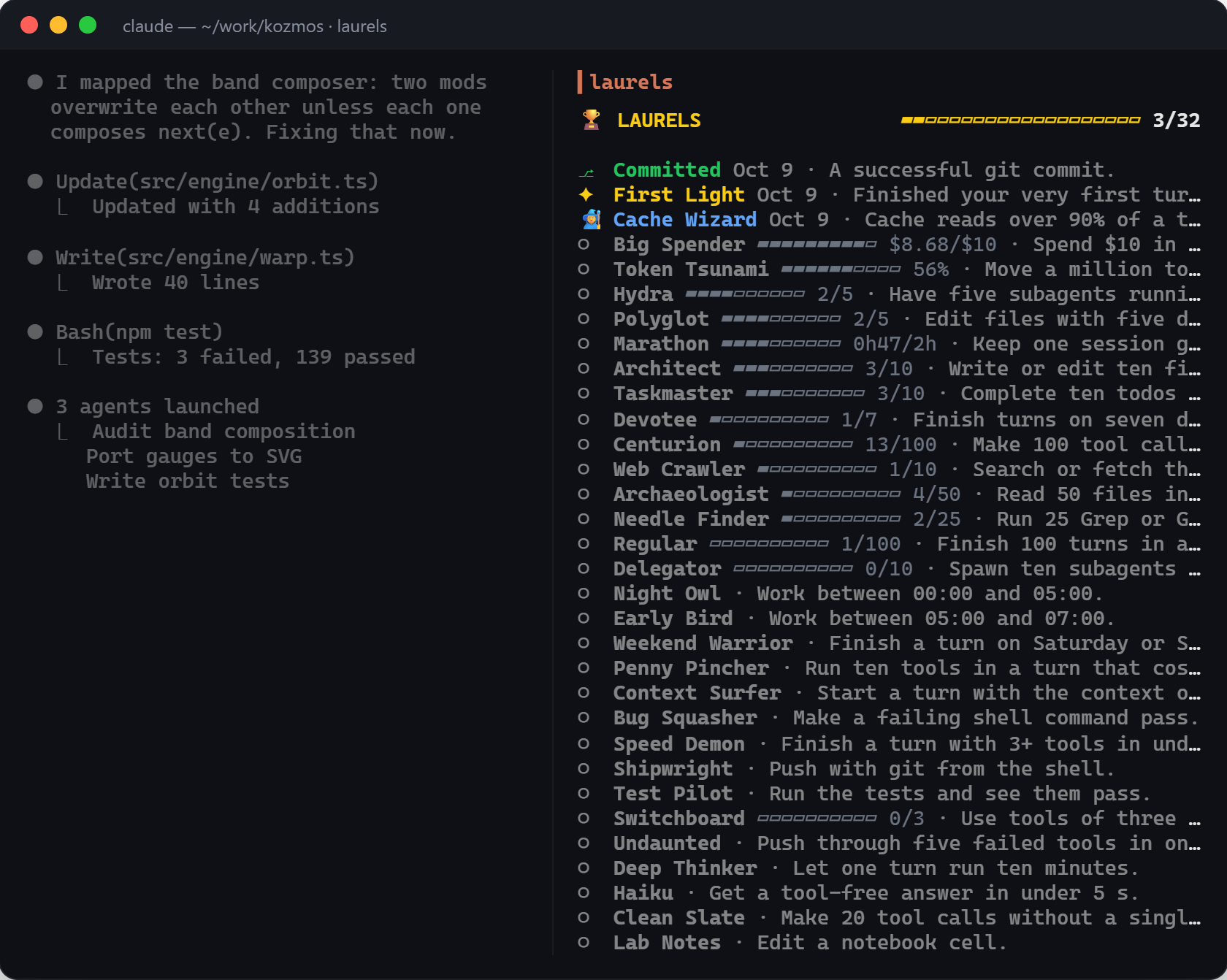
Task: Click the 'Write orbit tests' agent line
Action: point(188,481)
